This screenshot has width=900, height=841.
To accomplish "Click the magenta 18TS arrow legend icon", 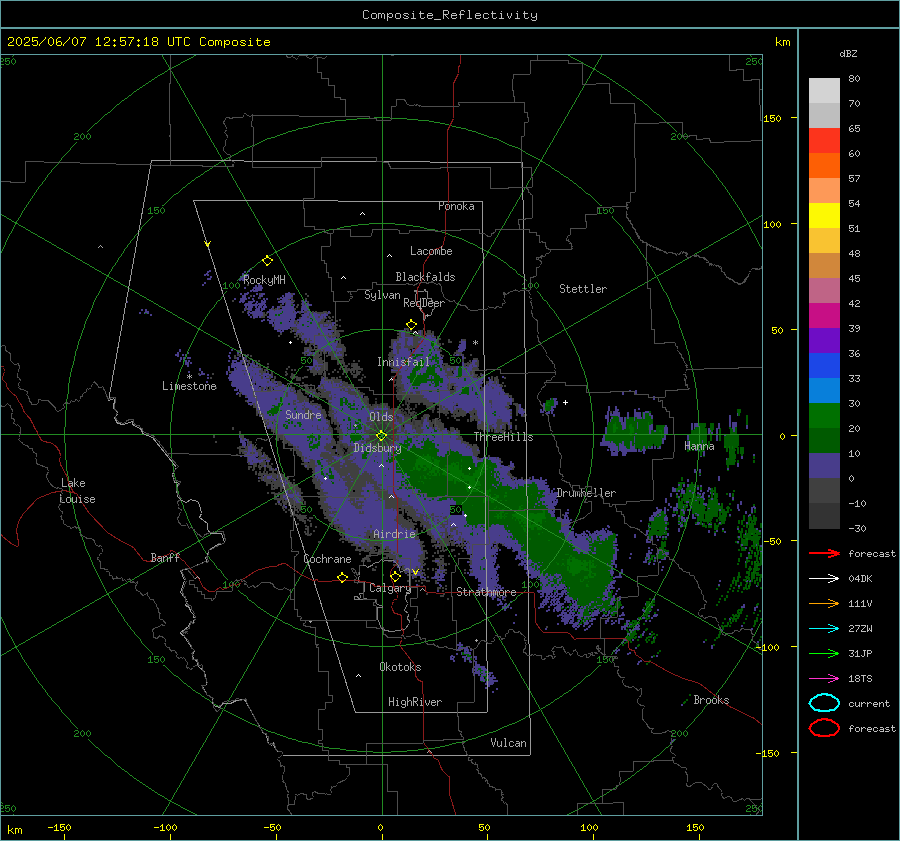I will click(824, 679).
